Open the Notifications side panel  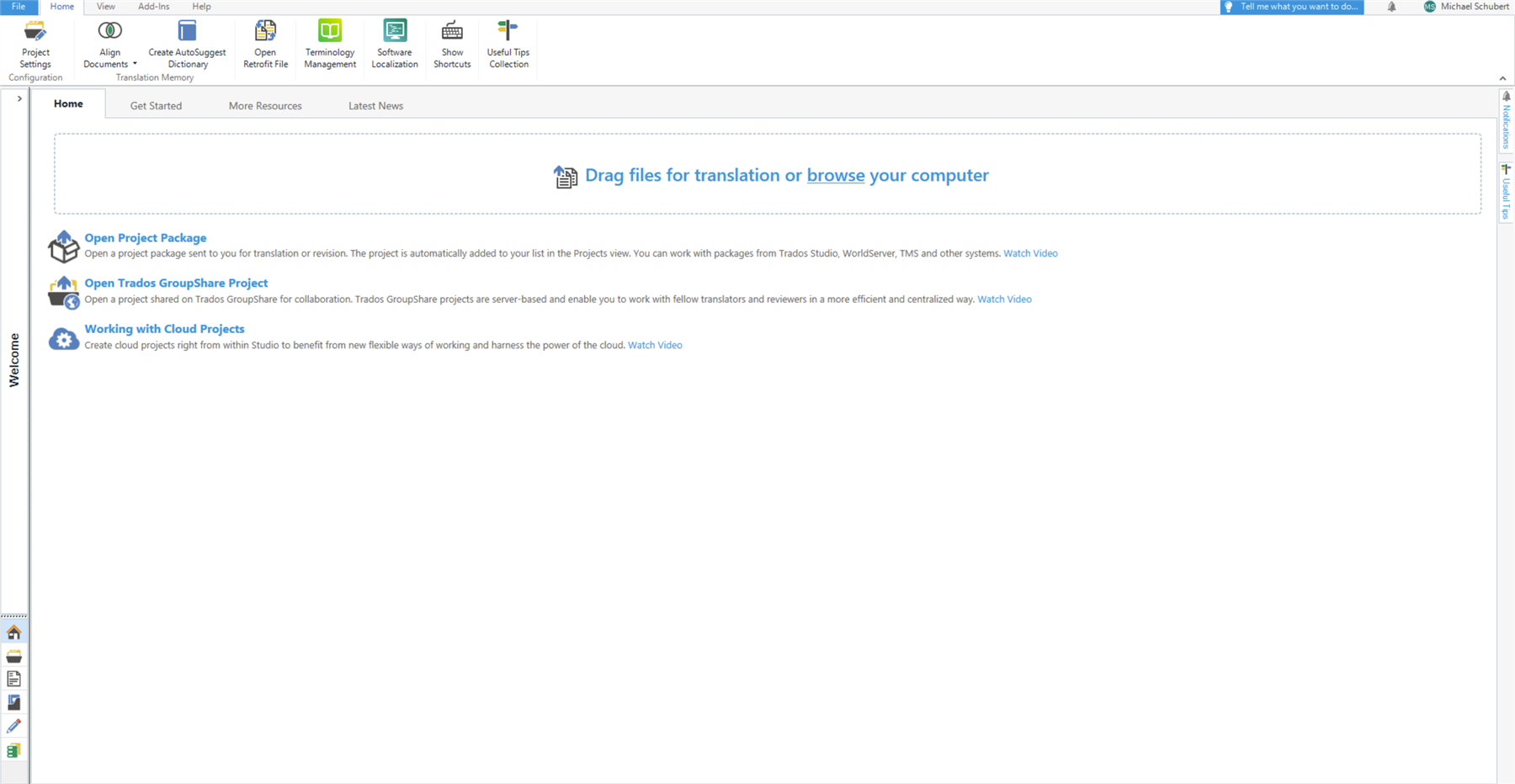point(1506,120)
